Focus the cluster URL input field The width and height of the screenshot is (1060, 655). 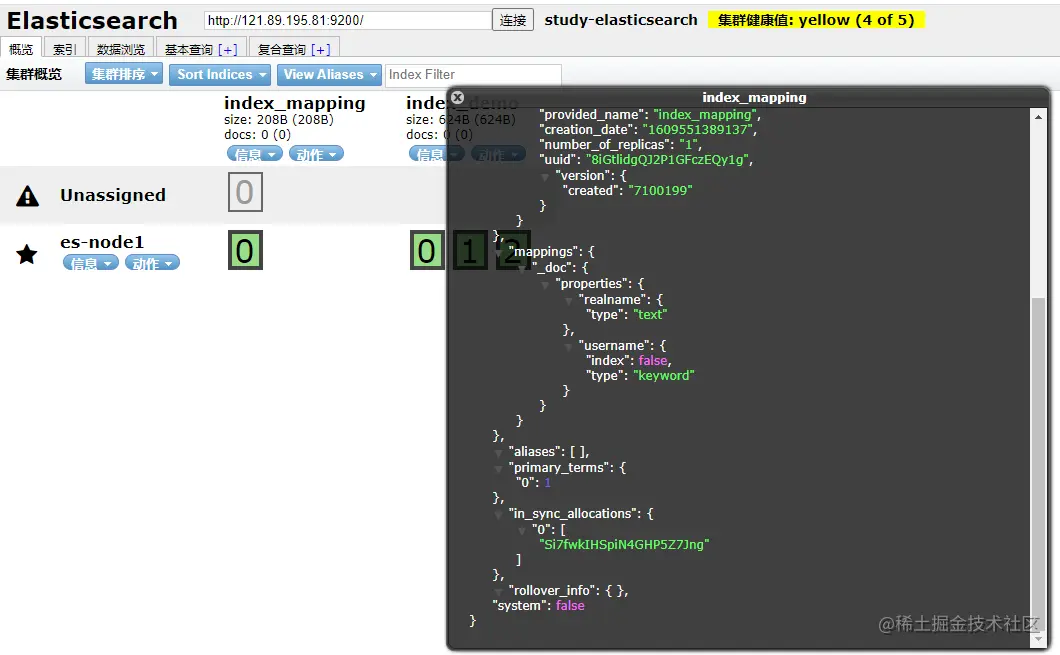pyautogui.click(x=347, y=20)
